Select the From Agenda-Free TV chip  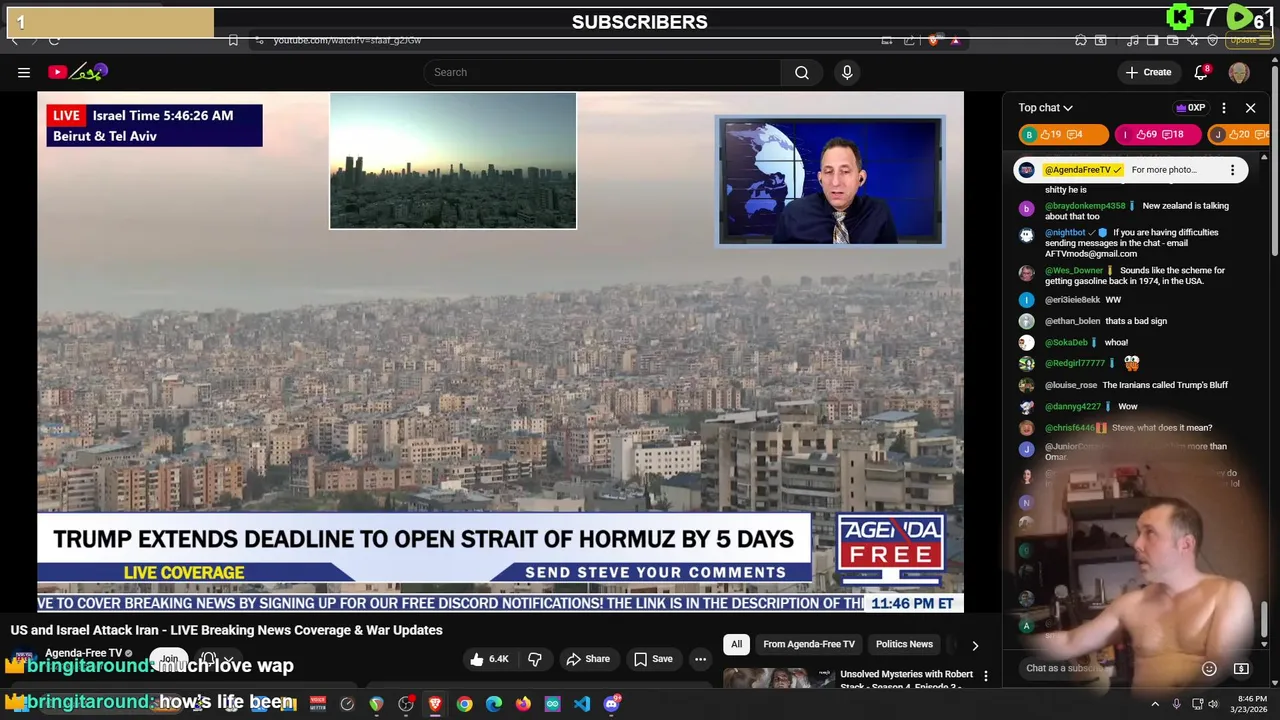pyautogui.click(x=809, y=644)
